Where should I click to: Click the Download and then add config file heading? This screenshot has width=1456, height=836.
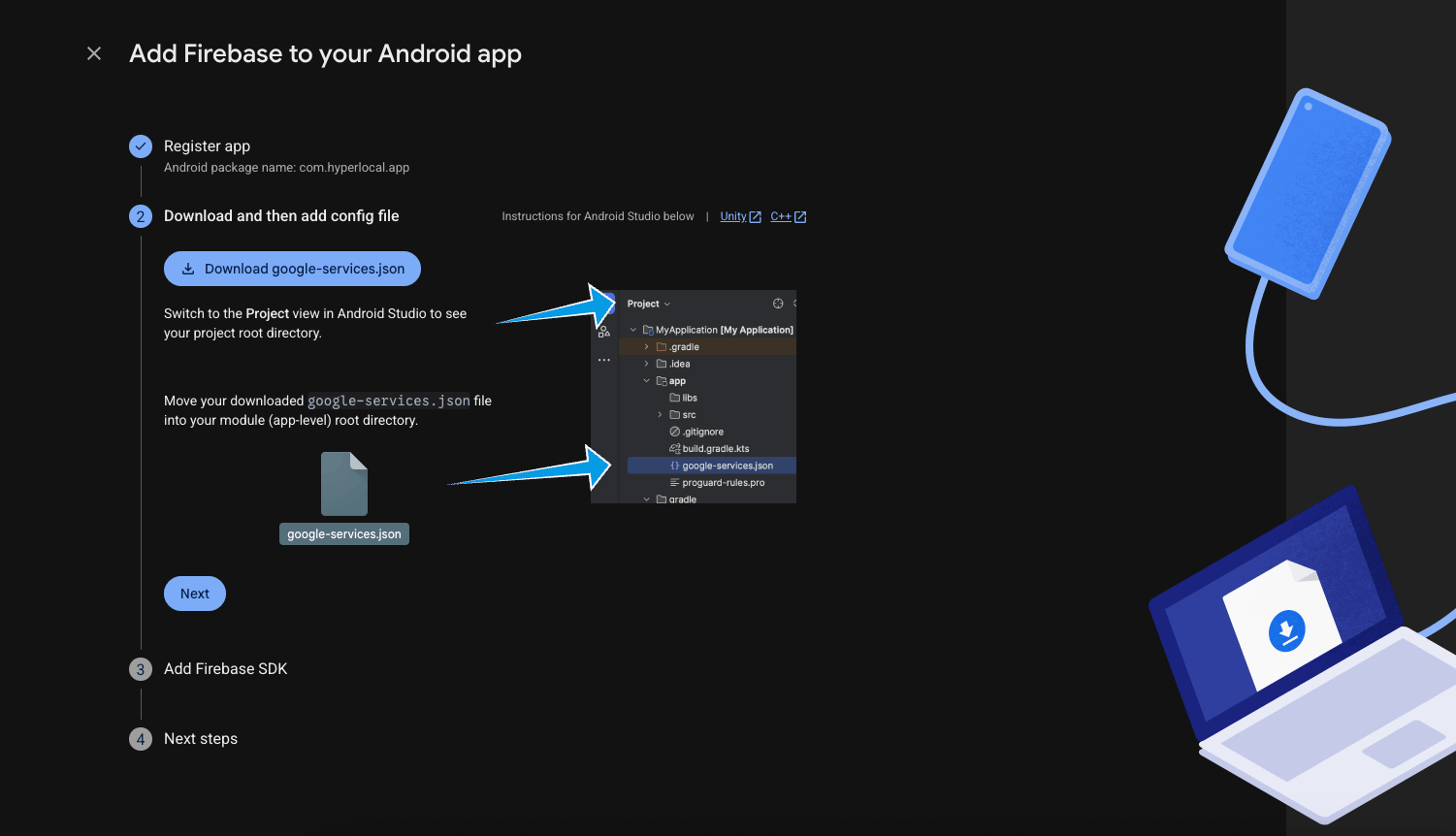click(x=281, y=215)
